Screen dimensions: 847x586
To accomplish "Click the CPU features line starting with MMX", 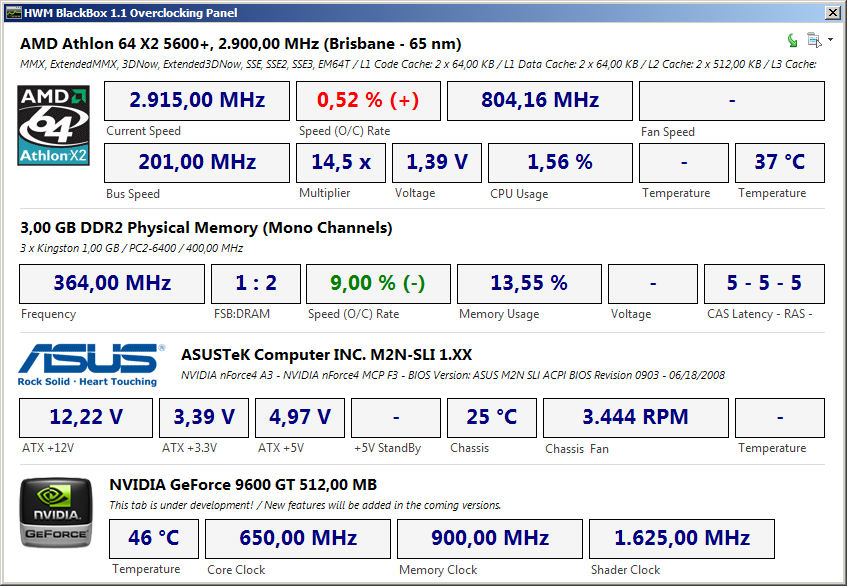I will [x=418, y=64].
